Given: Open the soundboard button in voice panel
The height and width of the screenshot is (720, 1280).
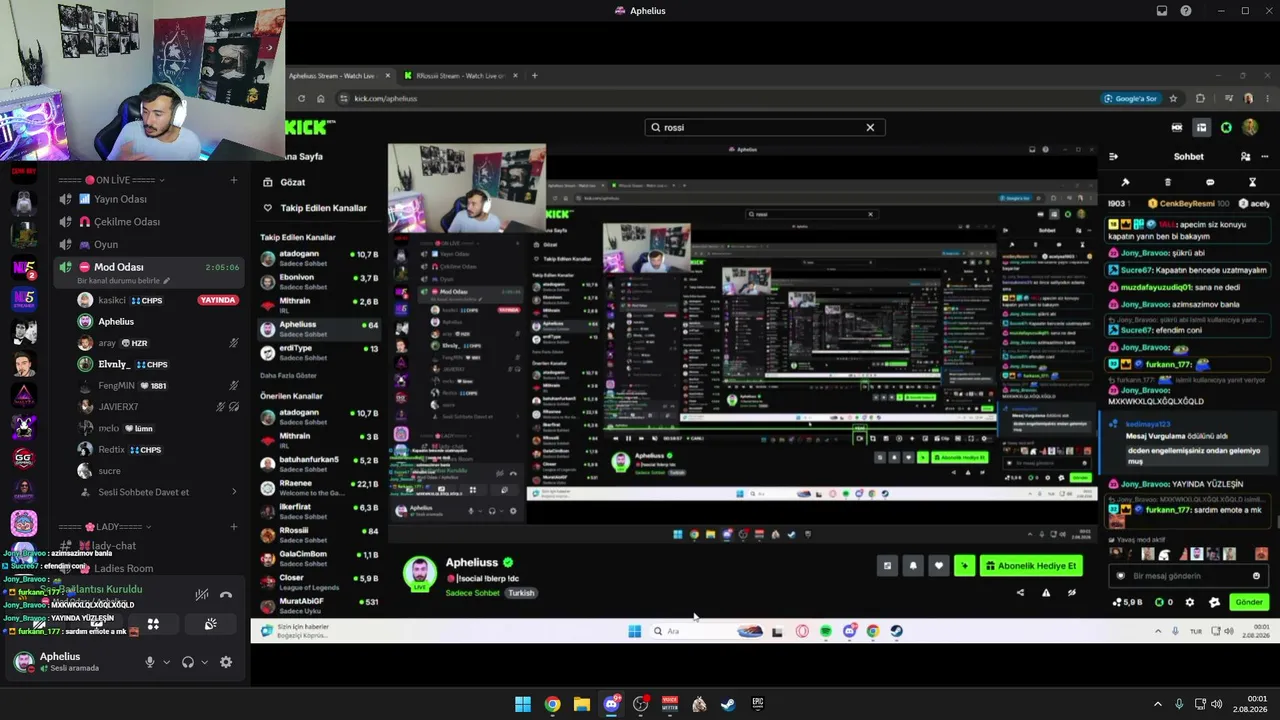Looking at the screenshot, I should pyautogui.click(x=211, y=624).
